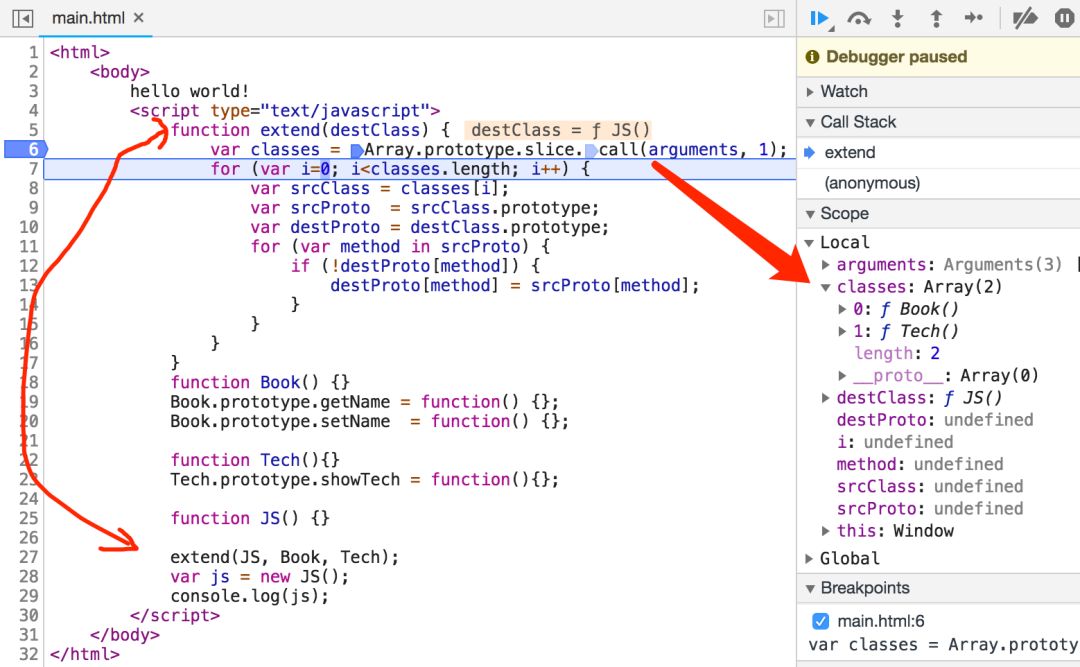Image resolution: width=1080 pixels, height=667 pixels.
Task: Click the inline breakpoint marker before call
Action: pos(591,150)
